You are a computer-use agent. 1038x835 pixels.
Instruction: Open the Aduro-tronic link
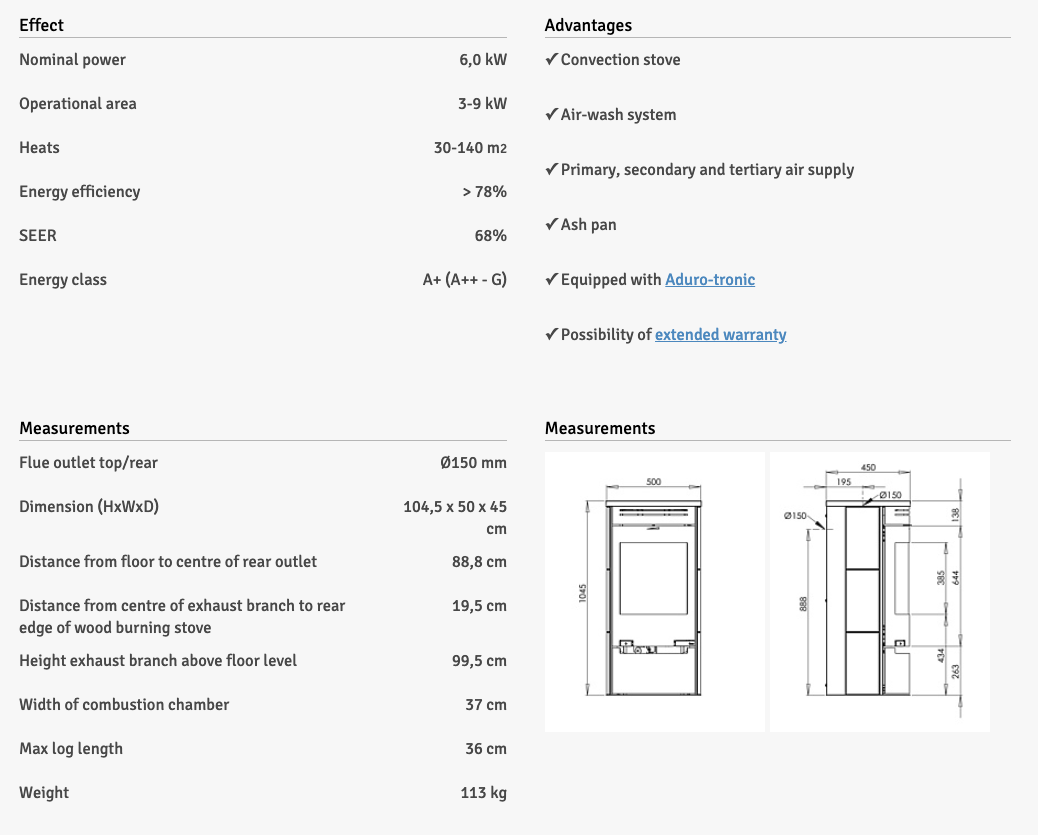pos(709,280)
